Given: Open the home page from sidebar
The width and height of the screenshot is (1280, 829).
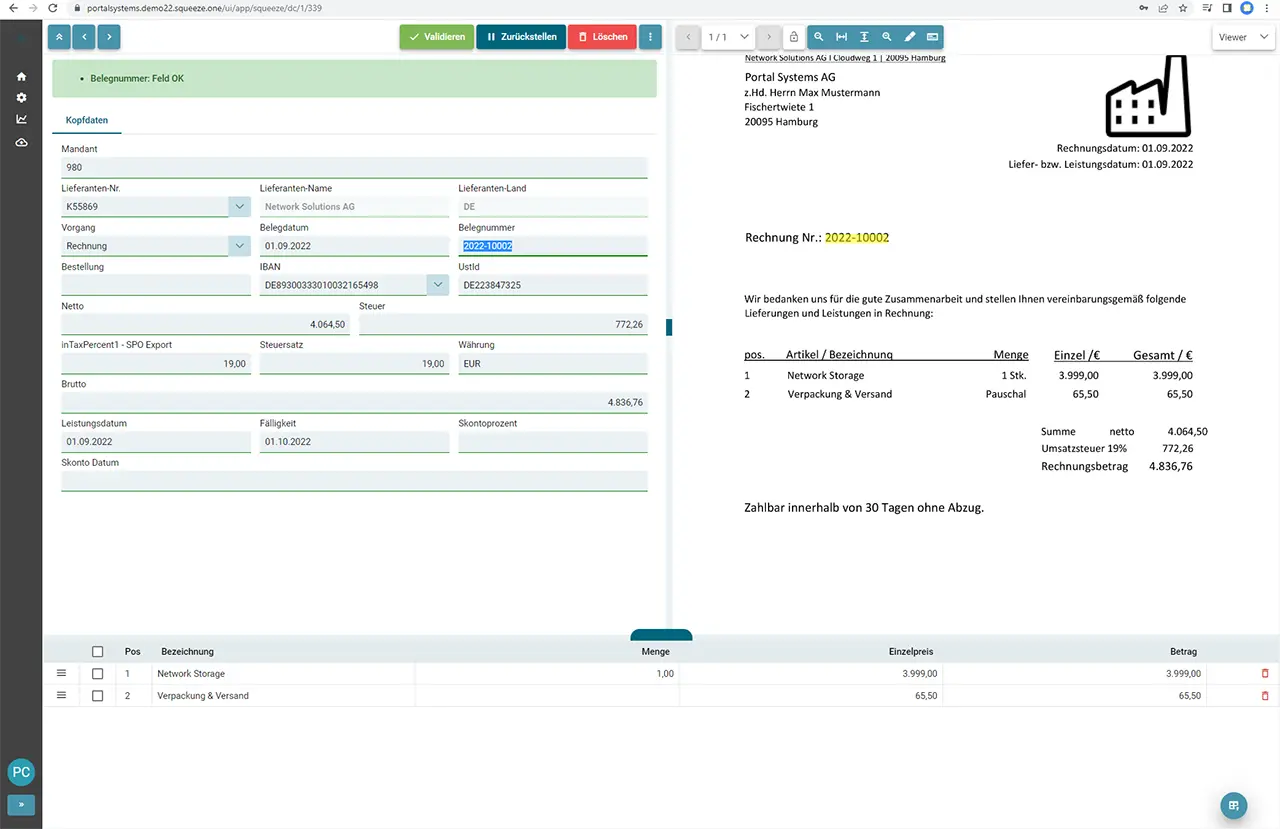Looking at the screenshot, I should [x=21, y=77].
